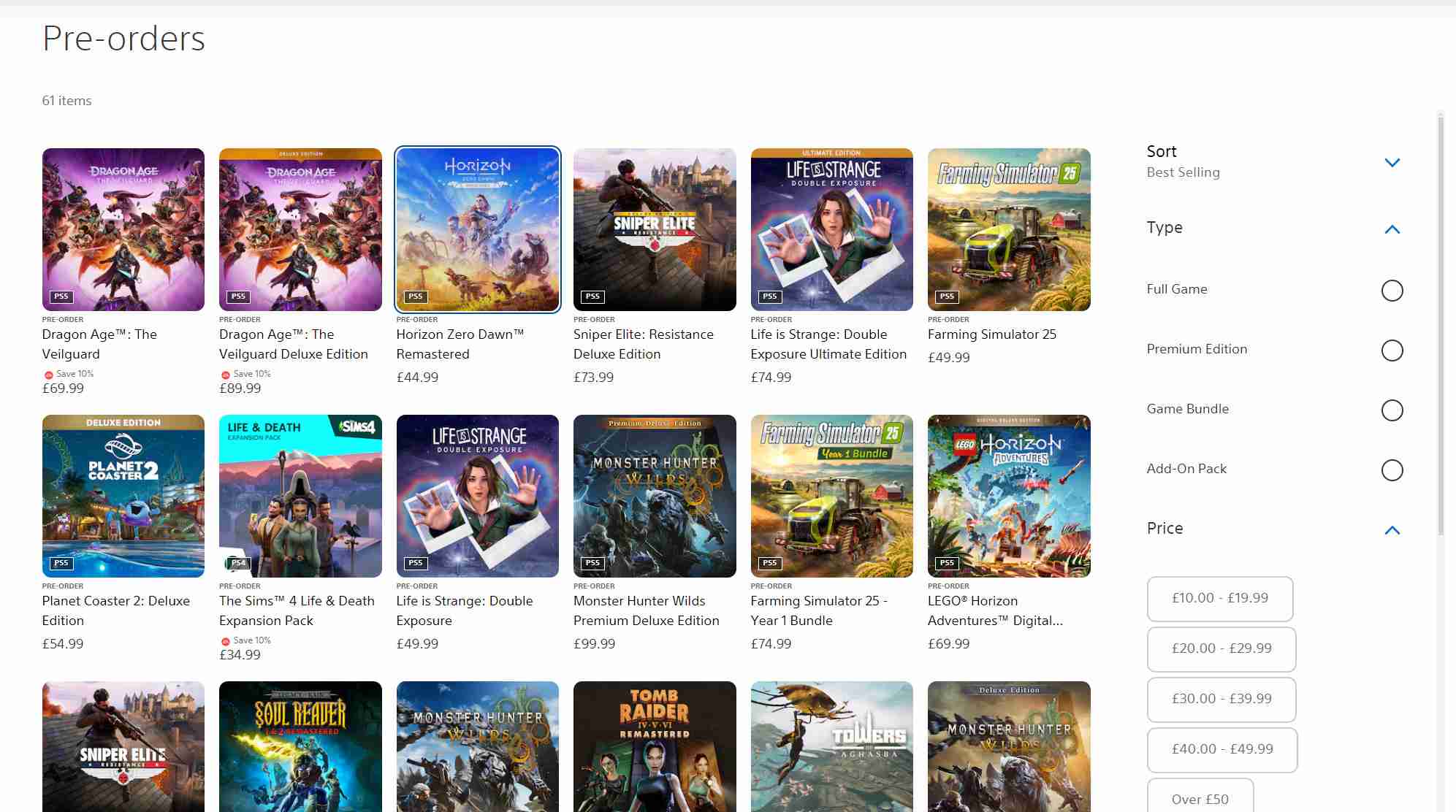Open Planet Coaster 2 Deluxe Edition cover

click(123, 496)
